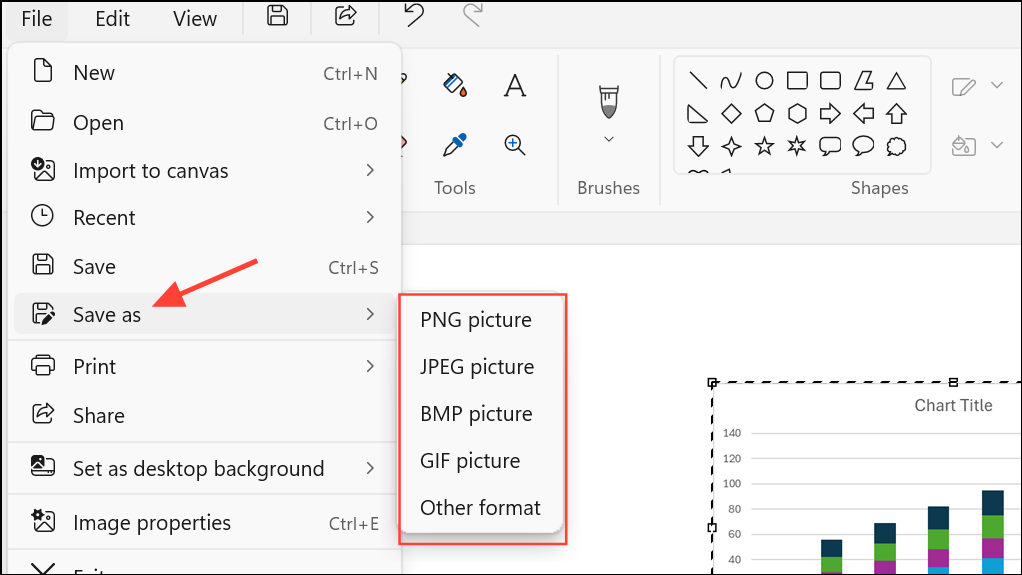The image size is (1022, 575).
Task: Select the Brushes tool icon
Action: tap(608, 101)
